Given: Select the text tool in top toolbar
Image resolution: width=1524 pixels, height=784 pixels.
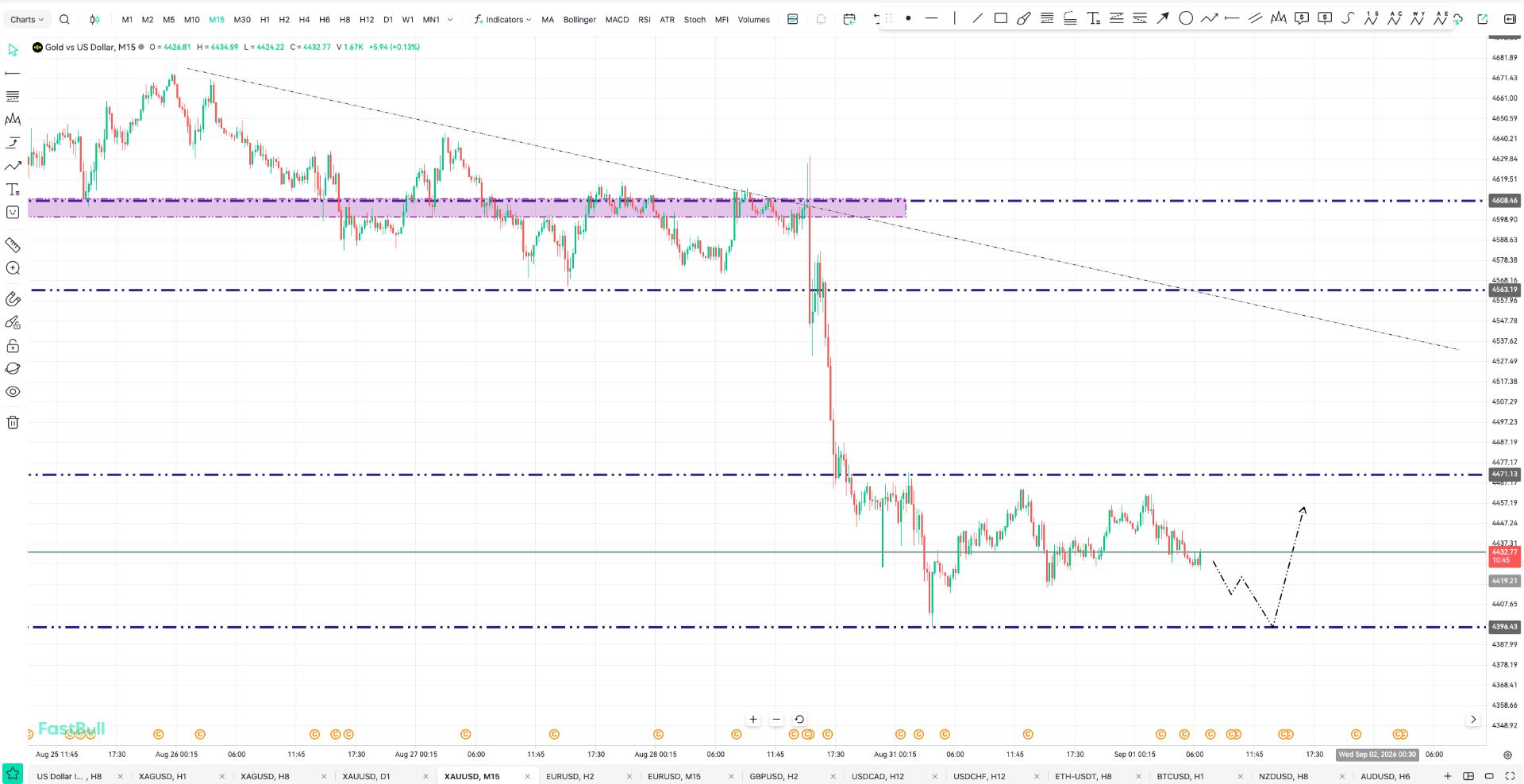Looking at the screenshot, I should pos(1093,18).
